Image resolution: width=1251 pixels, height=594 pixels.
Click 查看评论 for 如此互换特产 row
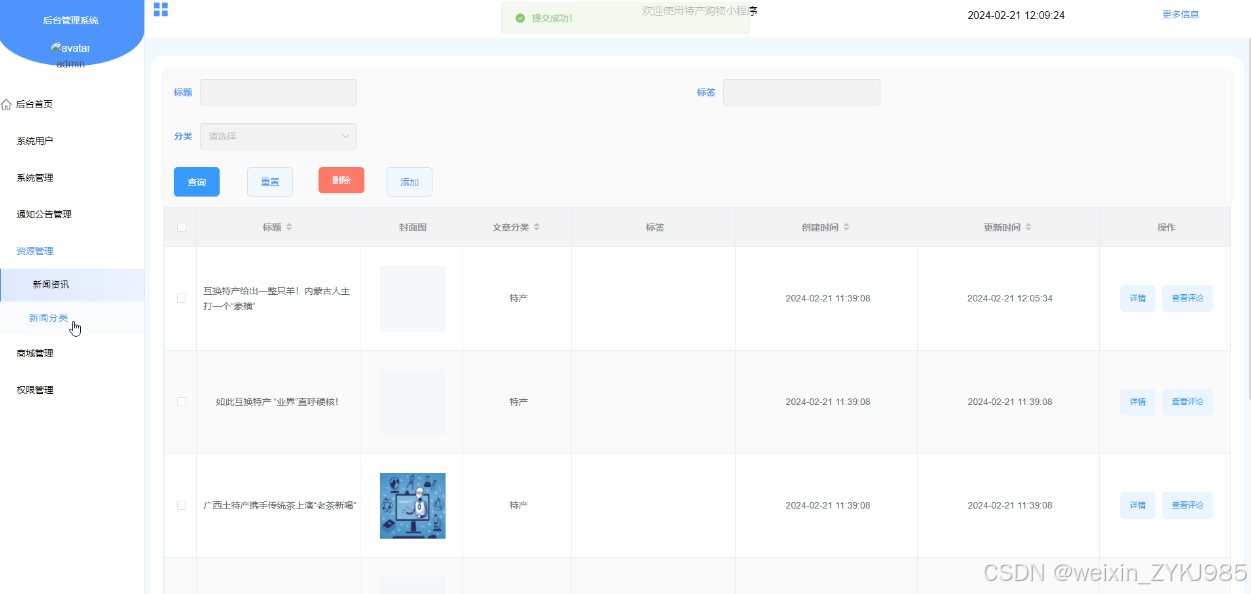(x=1187, y=402)
